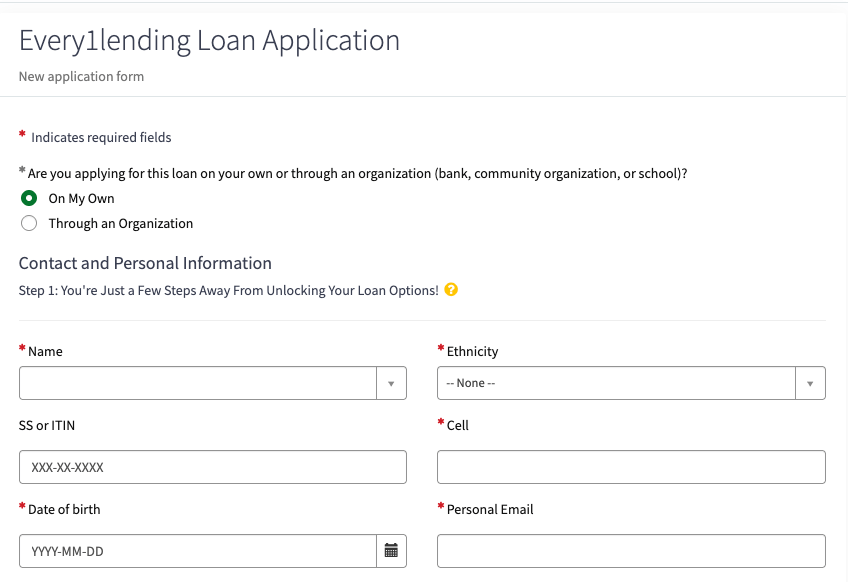Choose Through an Organization option

pos(28,223)
